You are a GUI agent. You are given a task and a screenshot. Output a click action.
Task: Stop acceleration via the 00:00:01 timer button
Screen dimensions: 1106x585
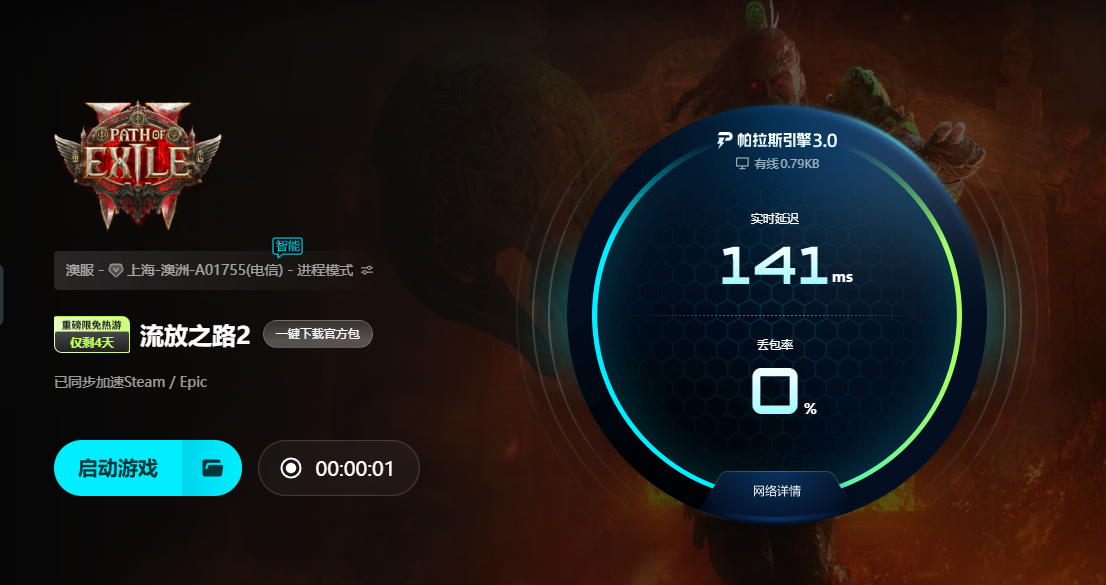[339, 468]
